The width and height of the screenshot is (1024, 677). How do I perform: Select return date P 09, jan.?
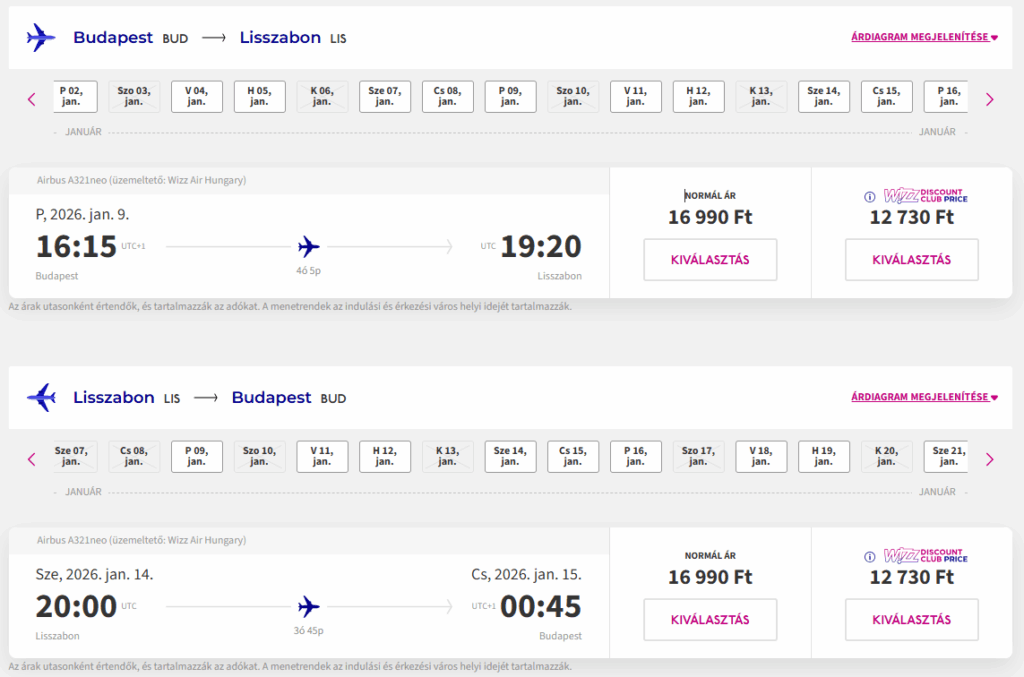point(196,456)
